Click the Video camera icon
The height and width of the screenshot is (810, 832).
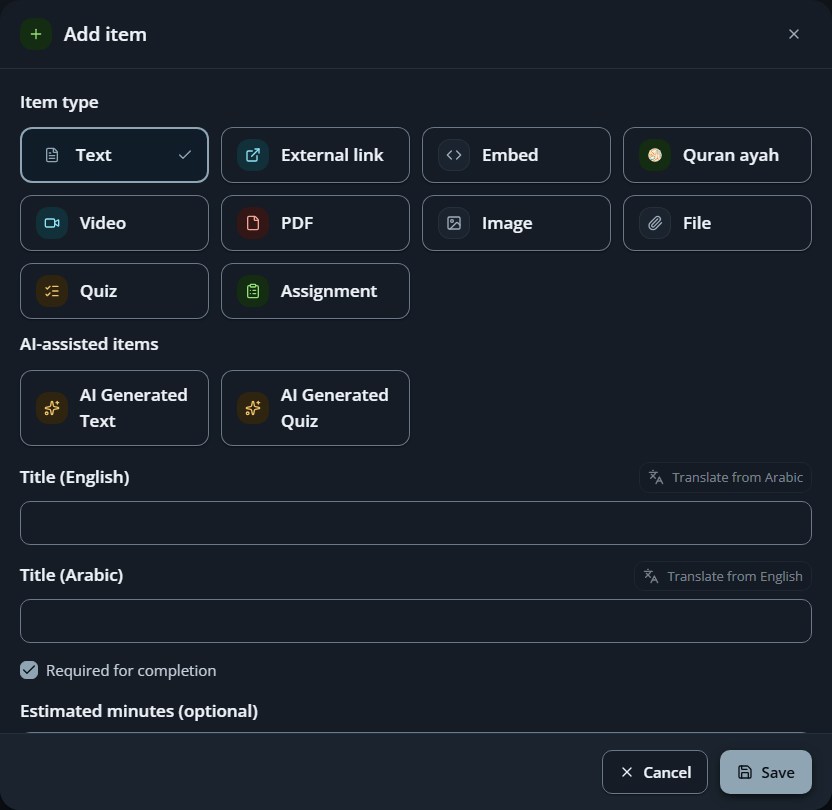pyautogui.click(x=52, y=223)
